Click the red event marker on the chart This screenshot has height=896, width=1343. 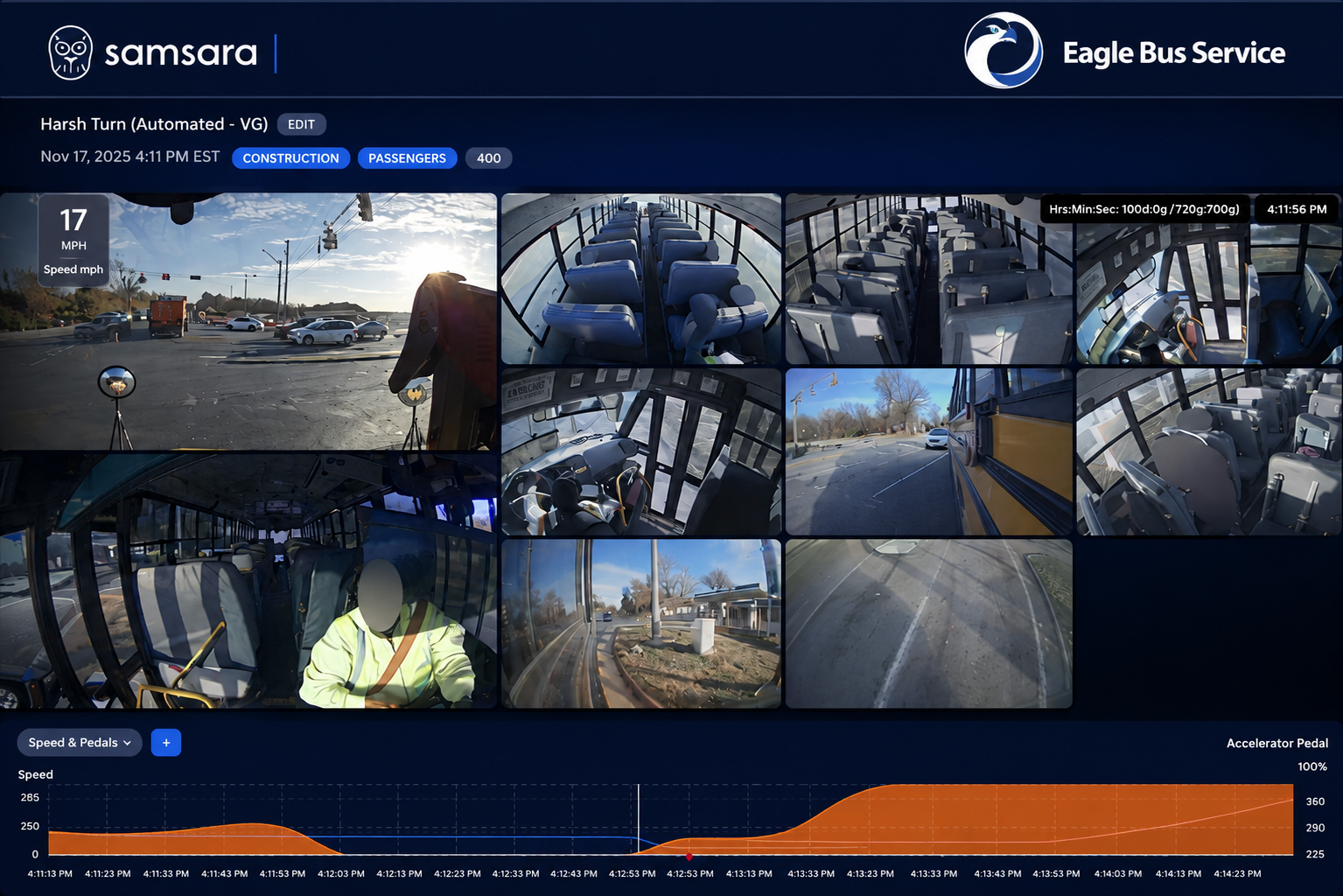pyautogui.click(x=689, y=856)
